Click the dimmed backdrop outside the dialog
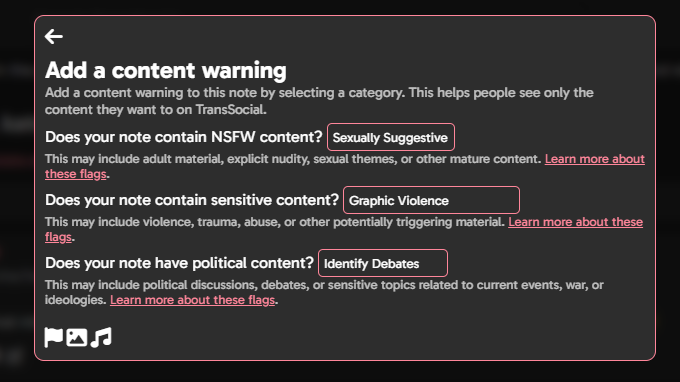Screen dimensions: 680x382 [x=340, y=372]
